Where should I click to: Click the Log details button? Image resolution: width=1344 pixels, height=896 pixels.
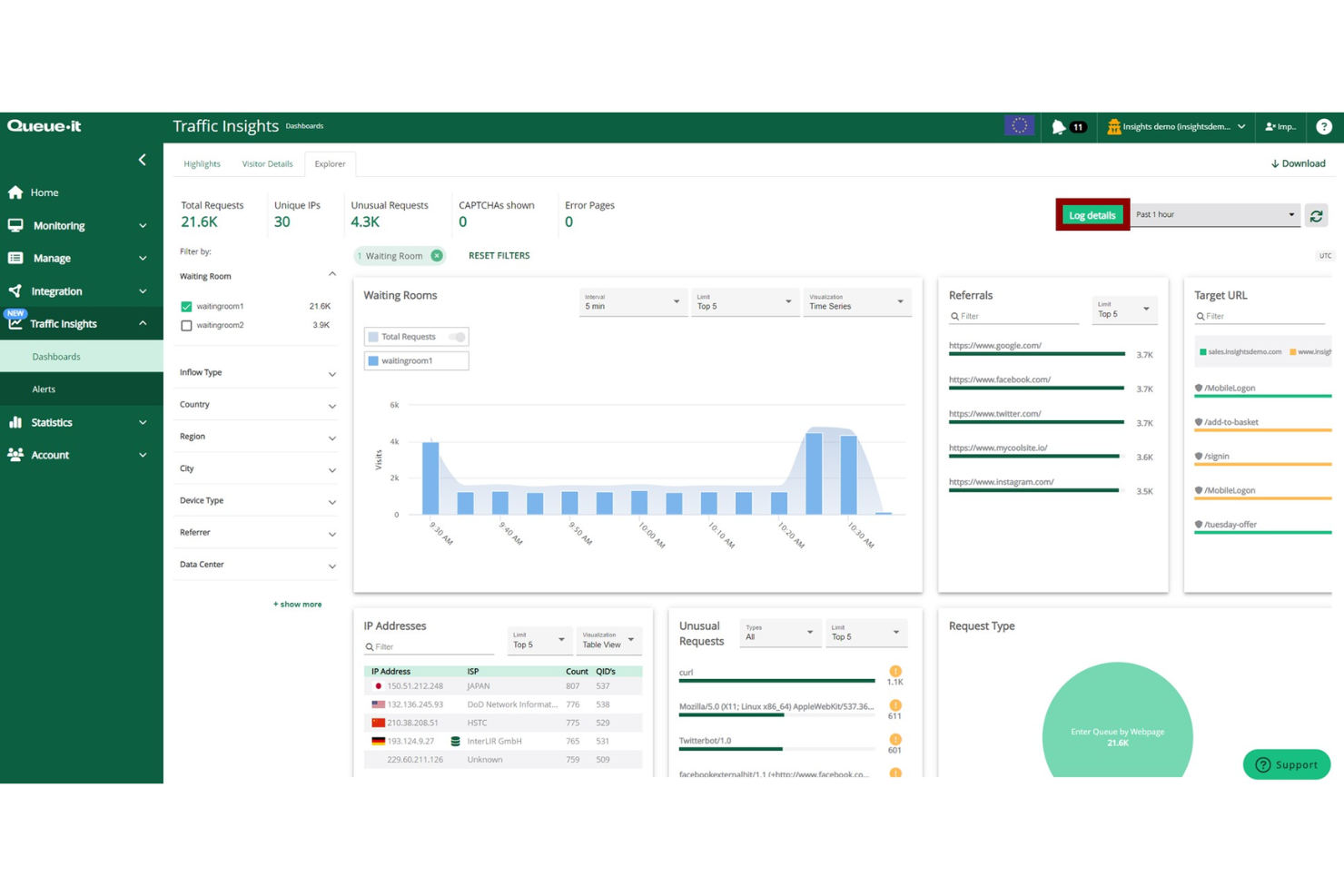(x=1092, y=215)
